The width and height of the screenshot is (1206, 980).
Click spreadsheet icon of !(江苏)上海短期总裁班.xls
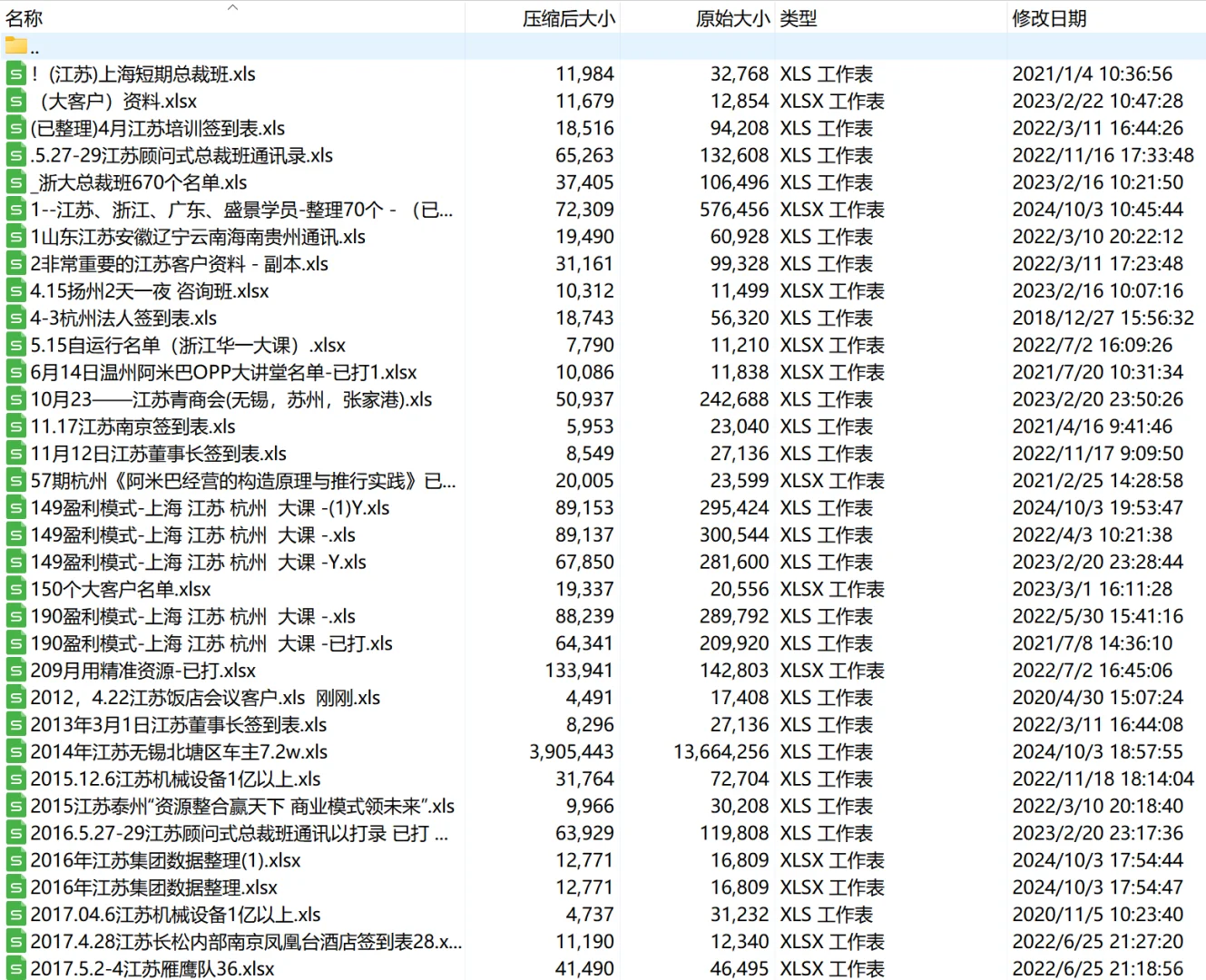click(x=16, y=73)
